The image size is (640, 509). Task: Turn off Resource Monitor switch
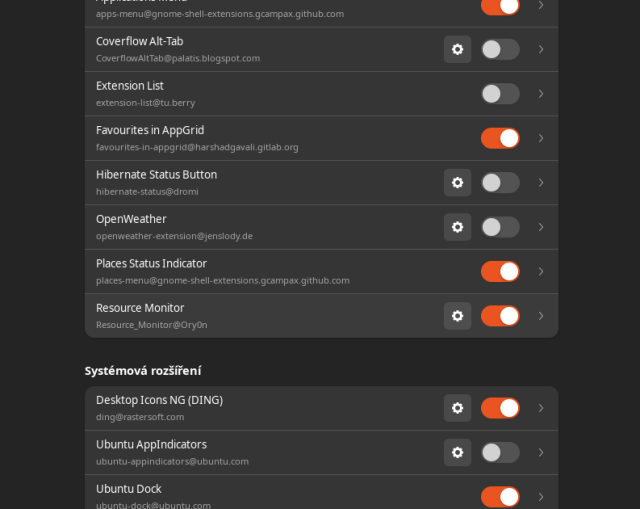pos(500,316)
